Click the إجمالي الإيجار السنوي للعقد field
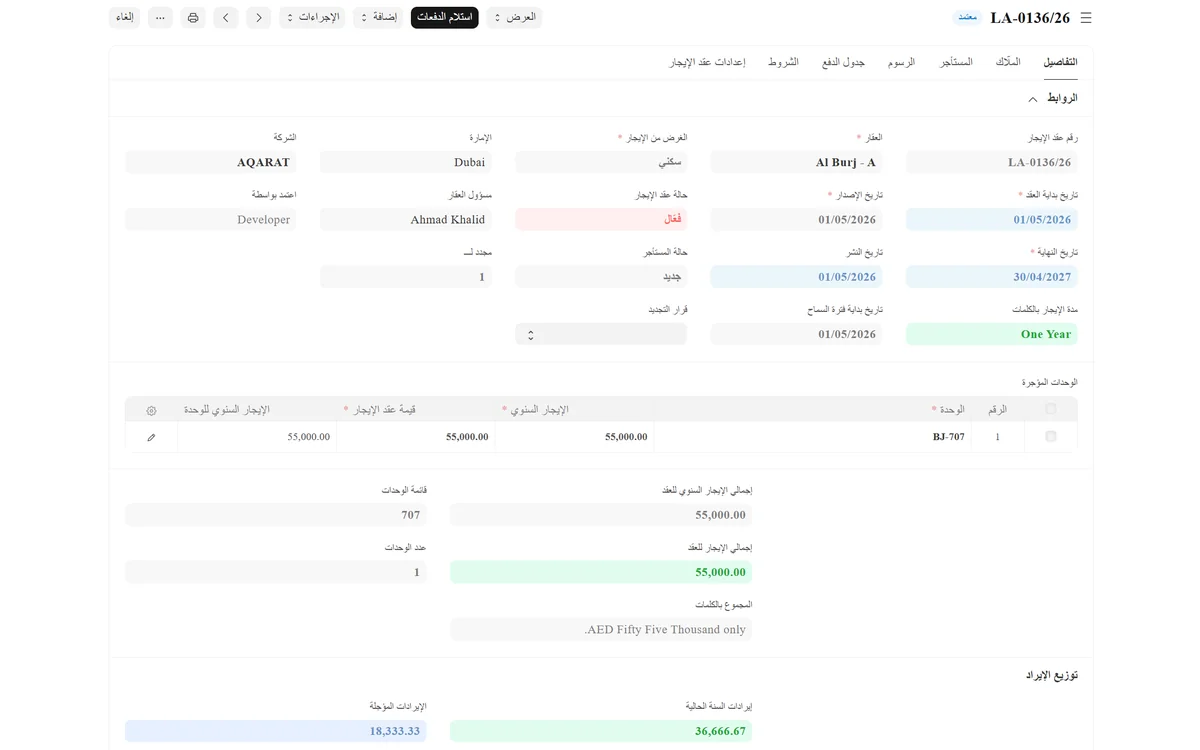Screen dimensions: 1200x750 601,515
